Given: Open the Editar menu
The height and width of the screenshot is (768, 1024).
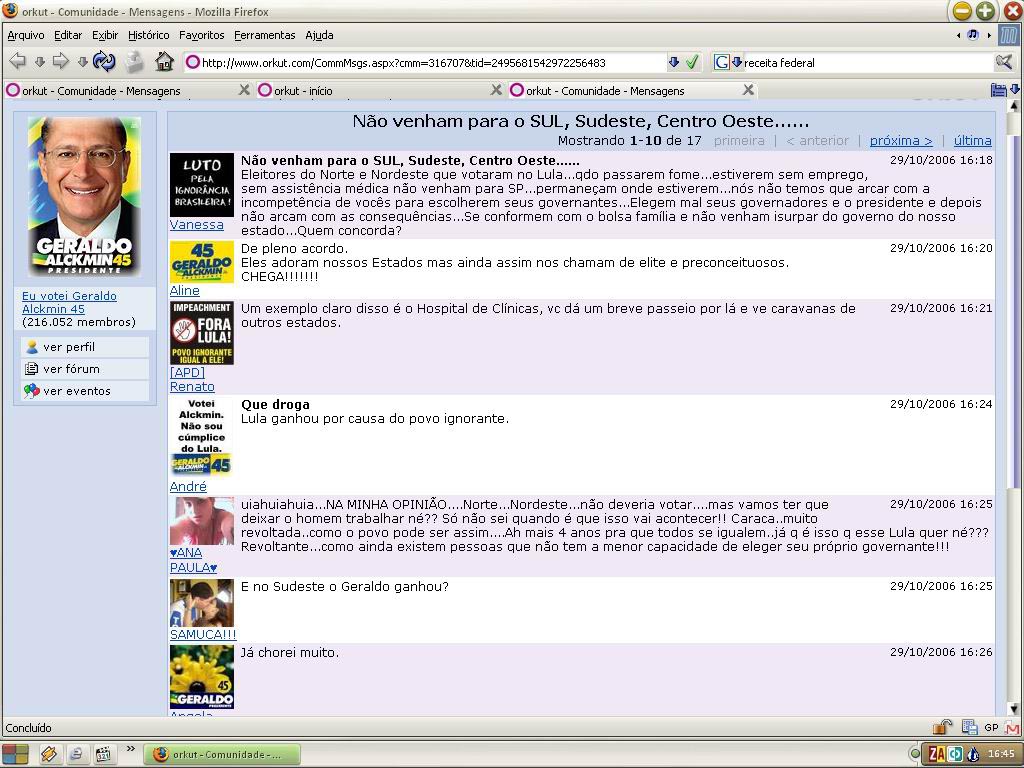Looking at the screenshot, I should (68, 35).
